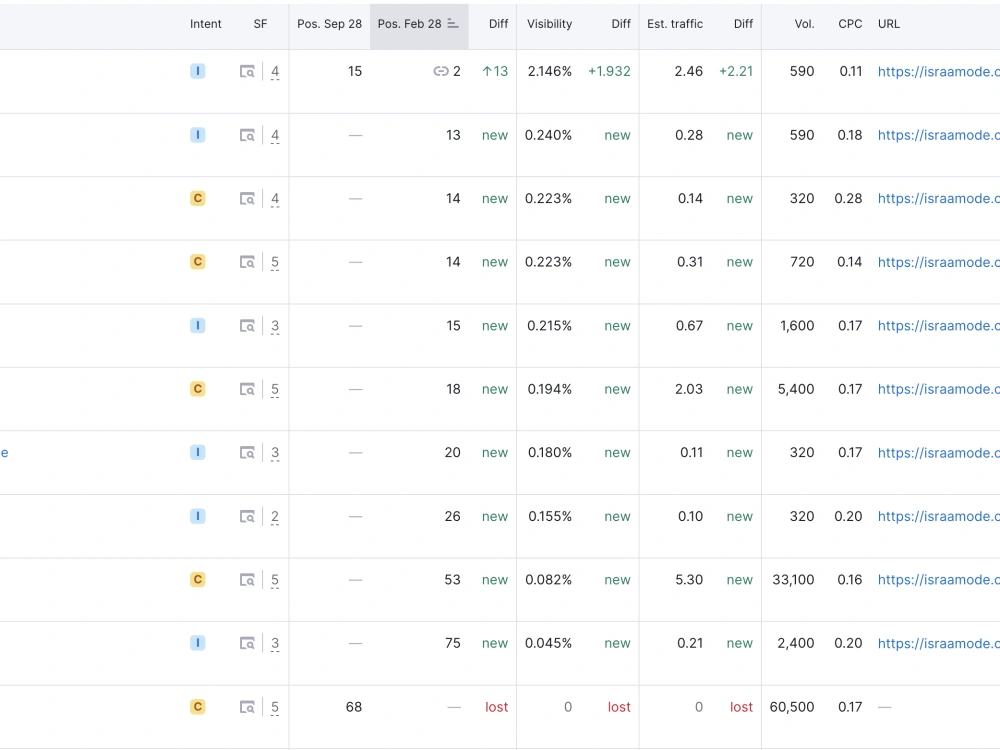
Task: Sort by Visibility column header
Action: pyautogui.click(x=549, y=24)
